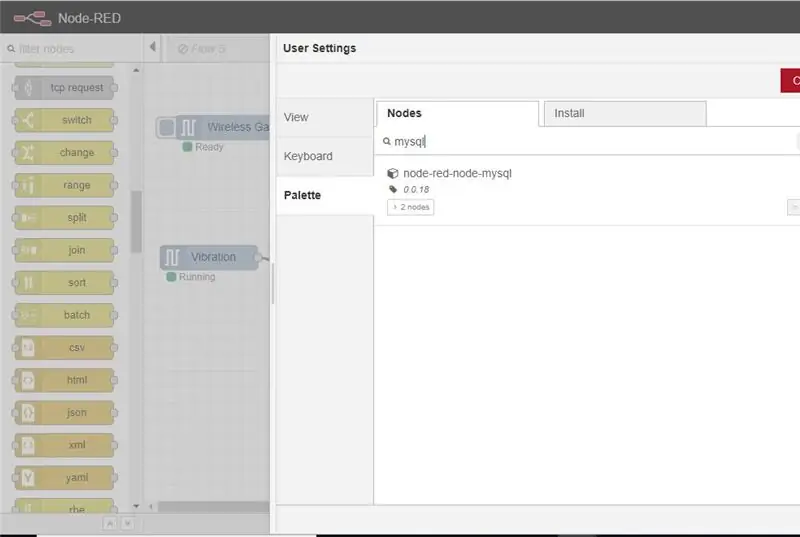The height and width of the screenshot is (537, 800).
Task: Click the canvas horizontal scrollbar
Action: (213, 507)
